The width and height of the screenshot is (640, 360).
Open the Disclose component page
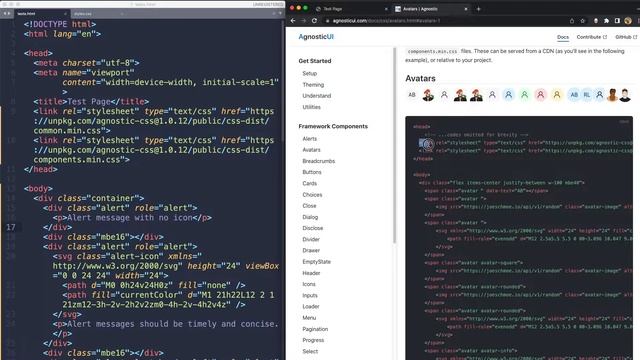coord(313,228)
